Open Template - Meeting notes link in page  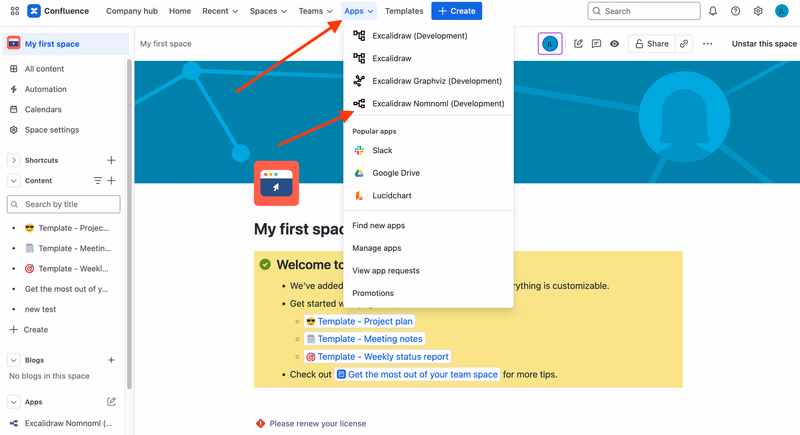click(x=364, y=339)
